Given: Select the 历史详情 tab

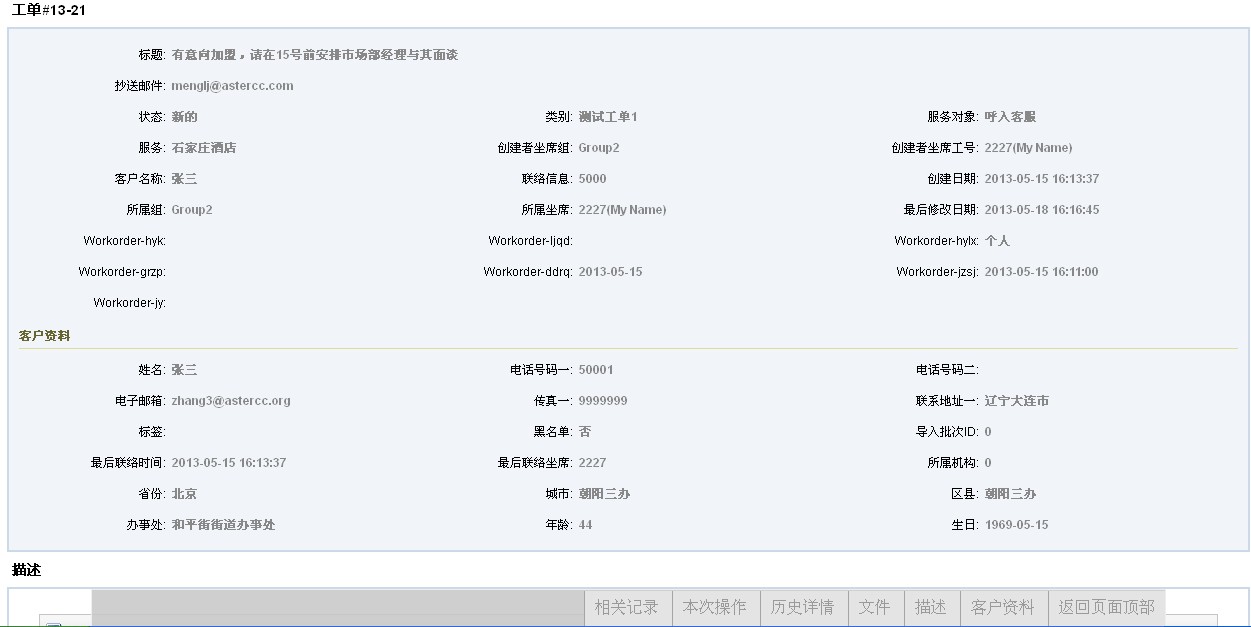Looking at the screenshot, I should pos(802,607).
